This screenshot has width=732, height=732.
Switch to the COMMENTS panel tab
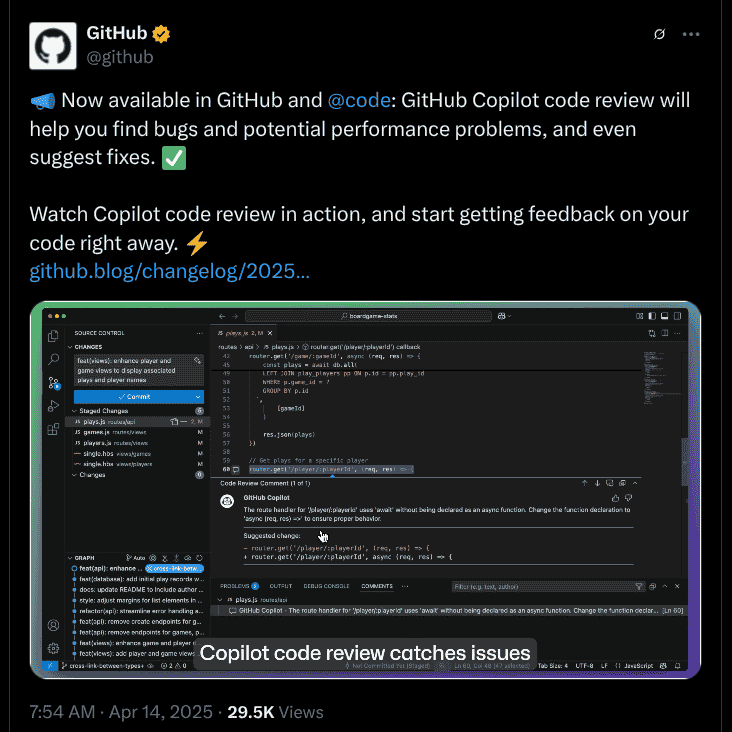click(x=377, y=586)
